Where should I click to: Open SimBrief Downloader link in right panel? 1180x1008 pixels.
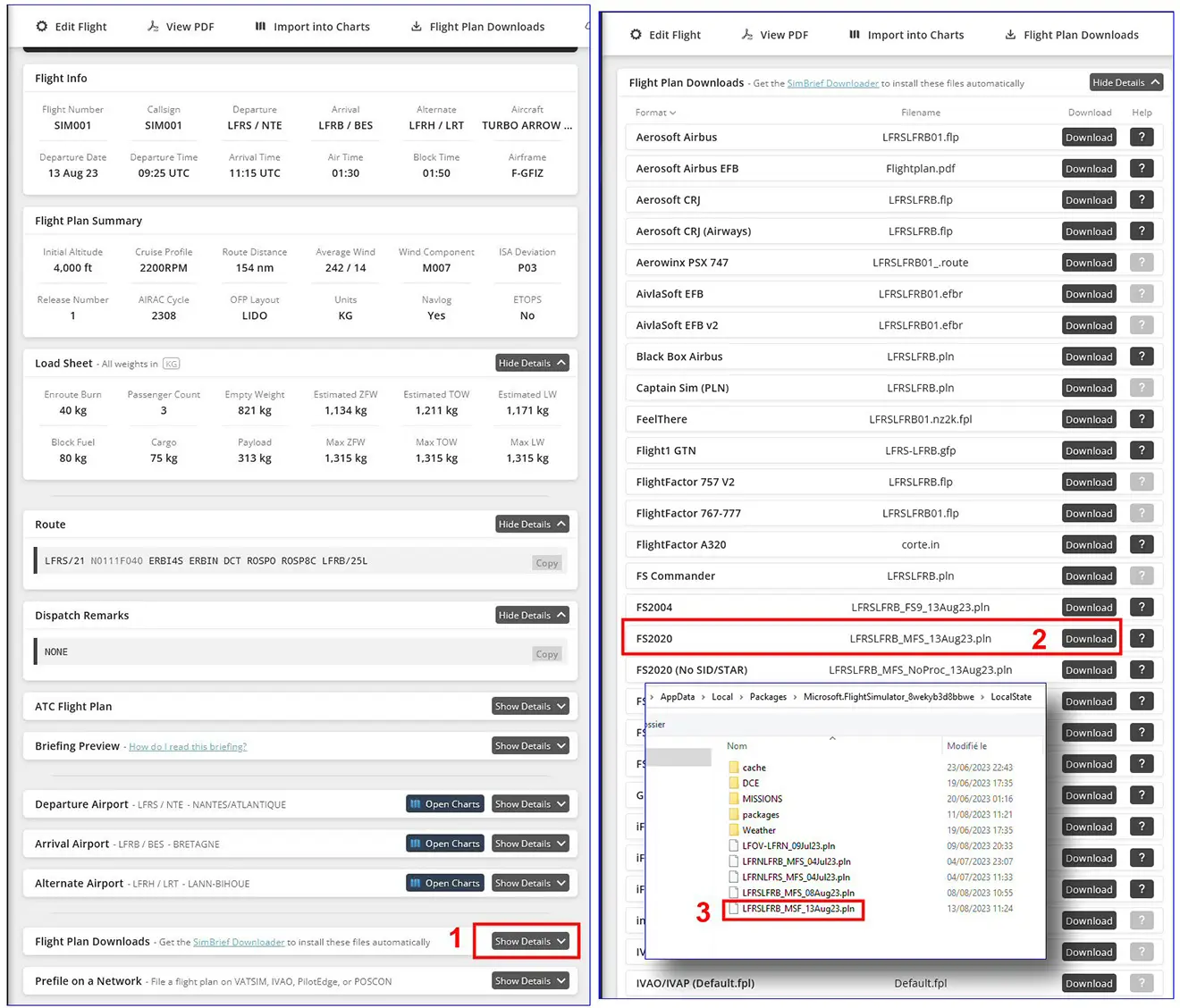pyautogui.click(x=832, y=83)
